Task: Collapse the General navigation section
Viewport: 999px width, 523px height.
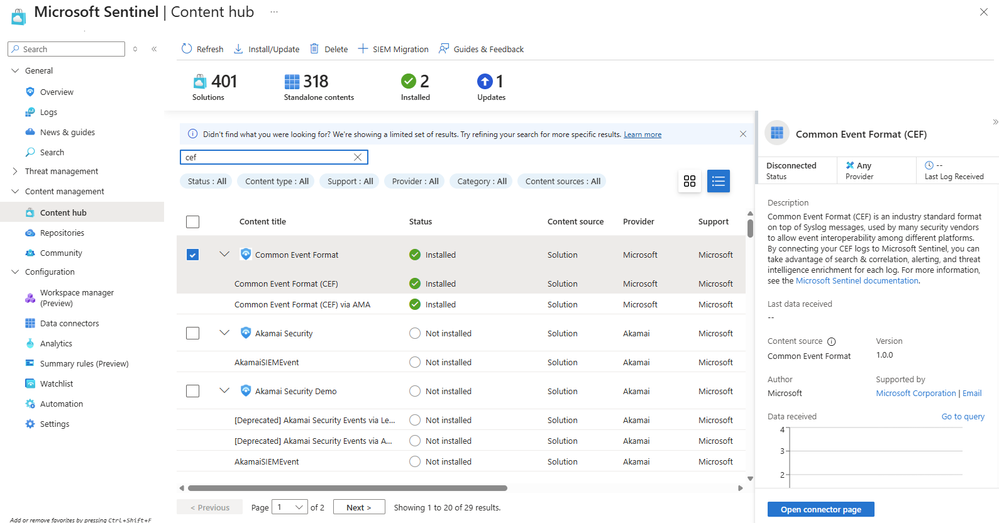Action: click(x=15, y=71)
